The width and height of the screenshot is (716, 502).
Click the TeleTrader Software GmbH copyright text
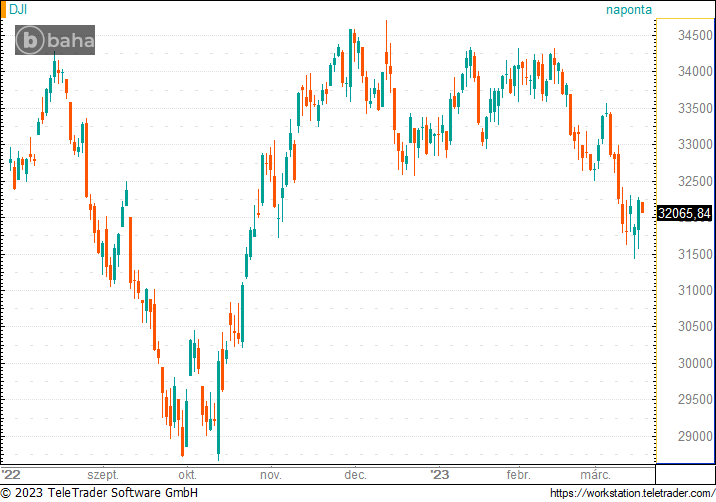[x=100, y=493]
